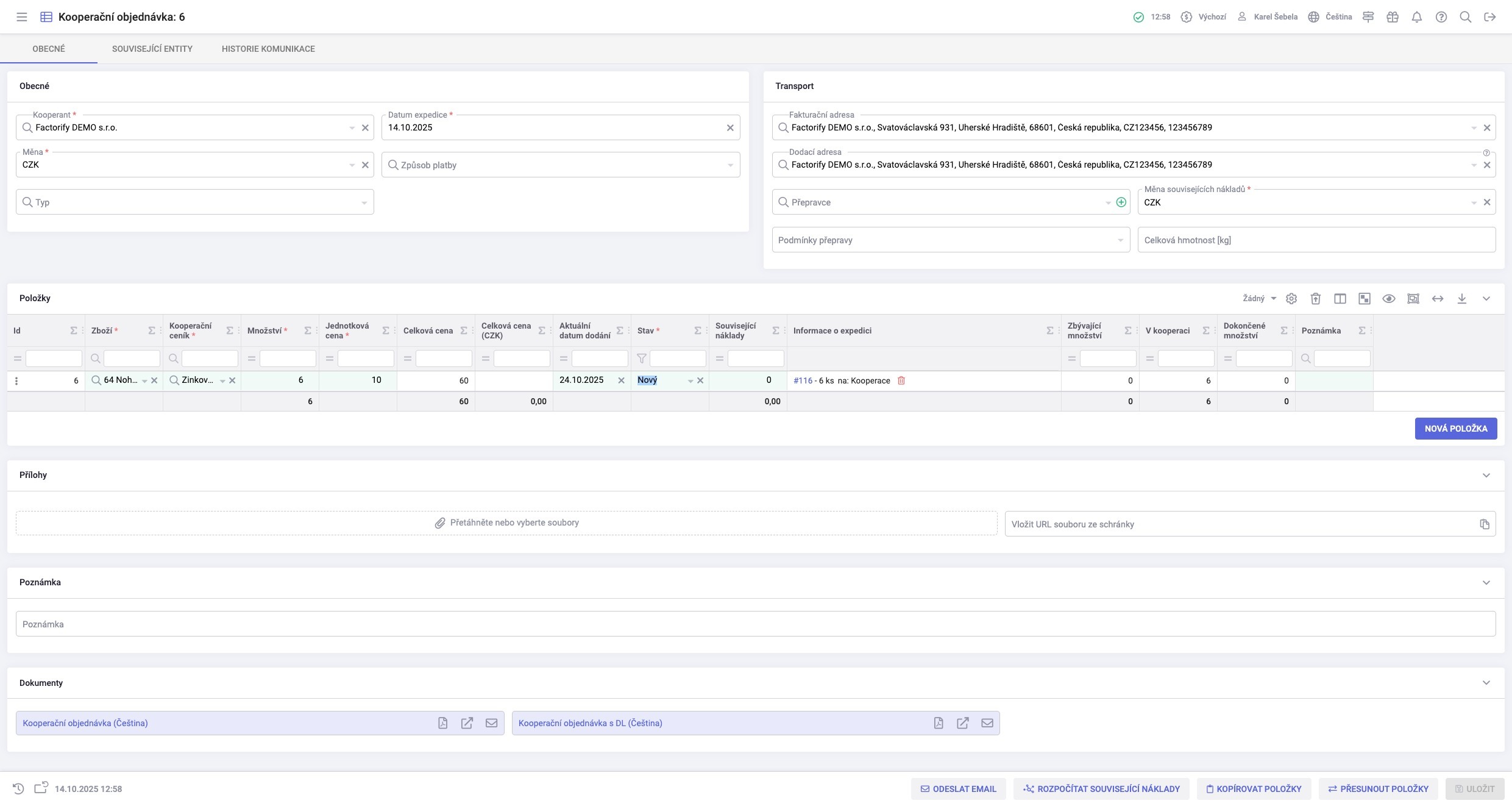Add new Přepravce with green plus
1512x806 pixels.
pos(1121,202)
